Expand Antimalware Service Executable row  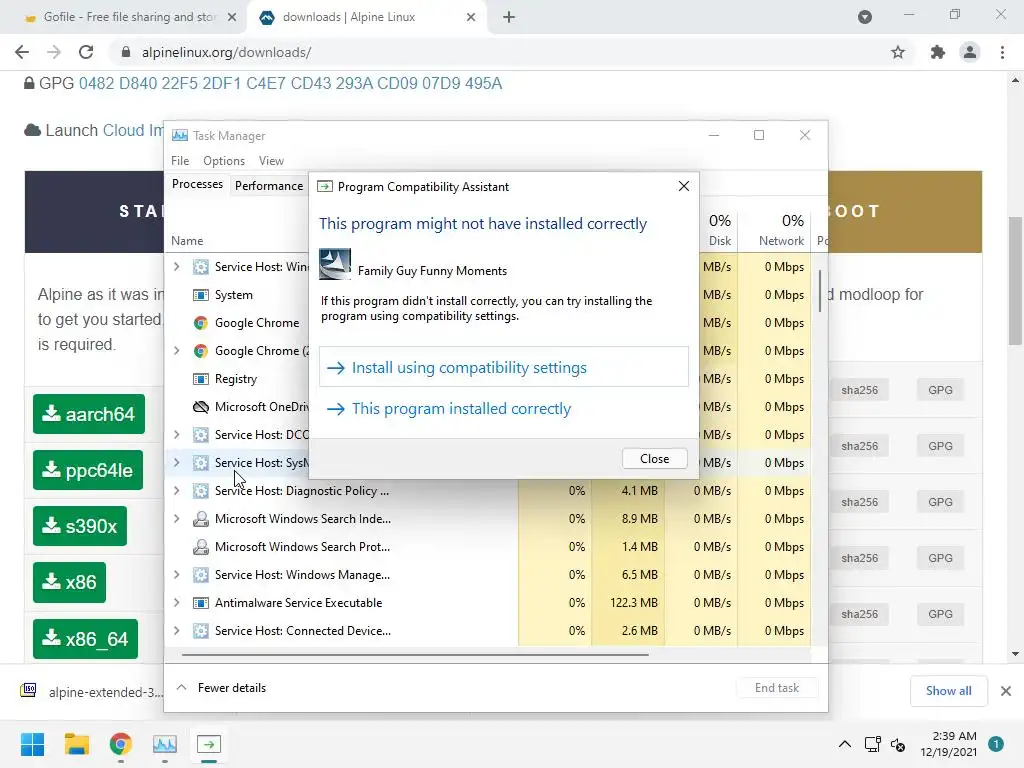click(176, 603)
